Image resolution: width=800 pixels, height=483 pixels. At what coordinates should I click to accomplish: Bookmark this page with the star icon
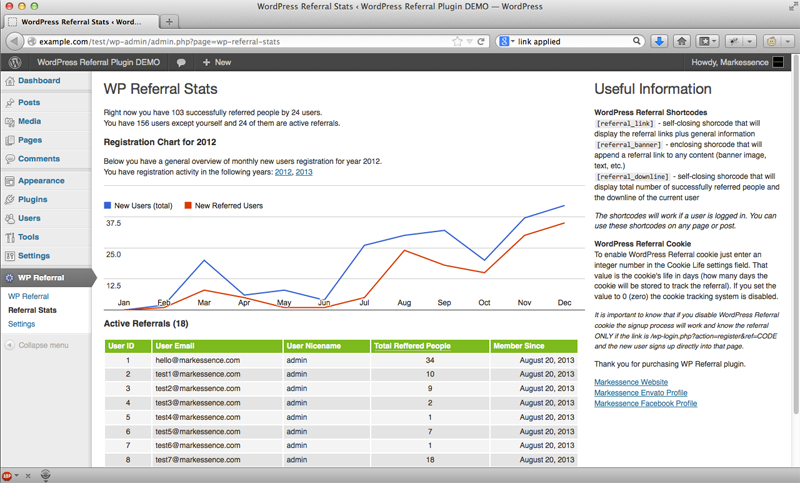coord(457,41)
